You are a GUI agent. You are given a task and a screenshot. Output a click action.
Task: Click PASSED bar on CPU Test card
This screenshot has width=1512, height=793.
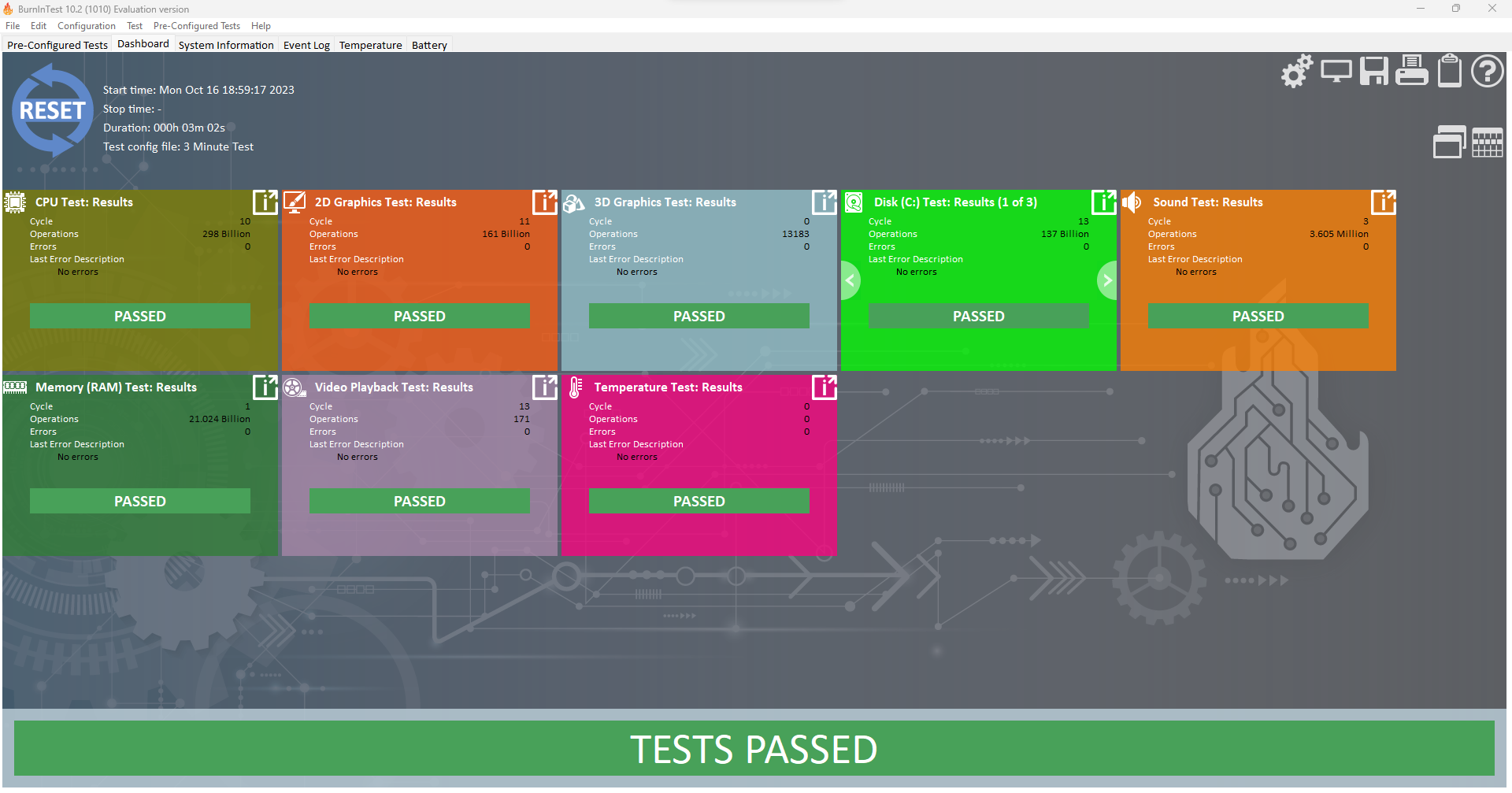pyautogui.click(x=140, y=316)
